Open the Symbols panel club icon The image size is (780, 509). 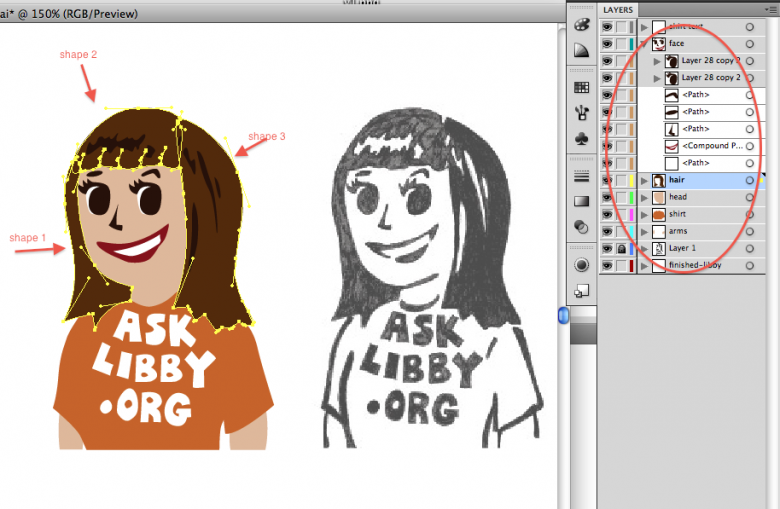point(582,139)
